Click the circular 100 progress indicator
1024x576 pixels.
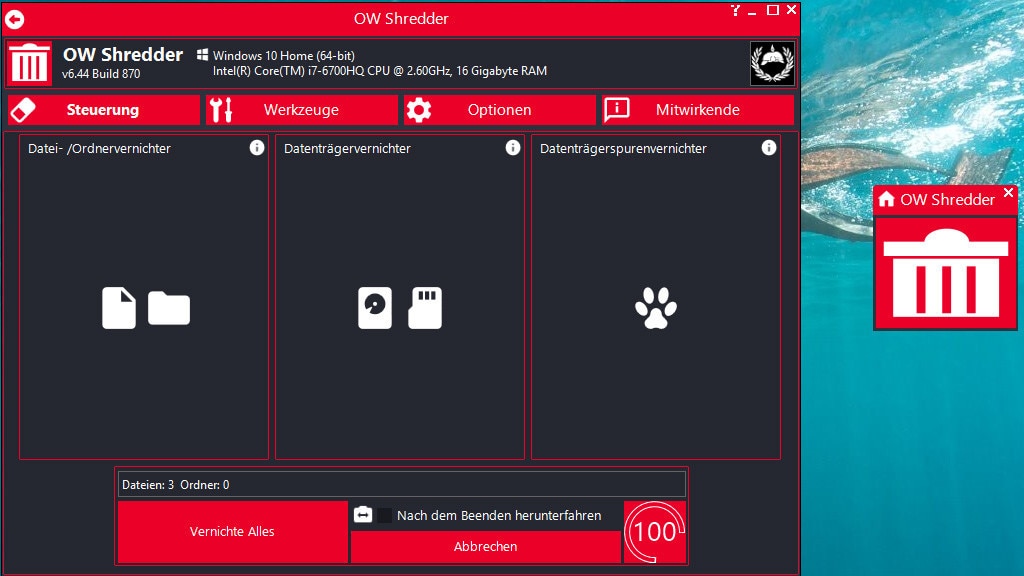(x=655, y=532)
